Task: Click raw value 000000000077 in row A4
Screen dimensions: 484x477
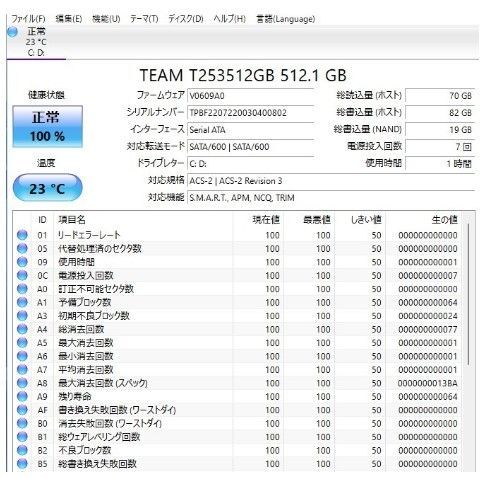Action: (428, 329)
